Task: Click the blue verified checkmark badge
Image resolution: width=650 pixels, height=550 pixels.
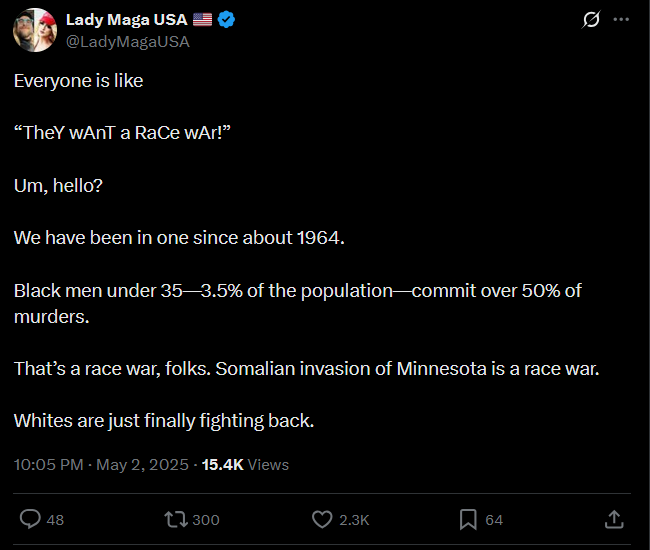Action: coord(226,19)
